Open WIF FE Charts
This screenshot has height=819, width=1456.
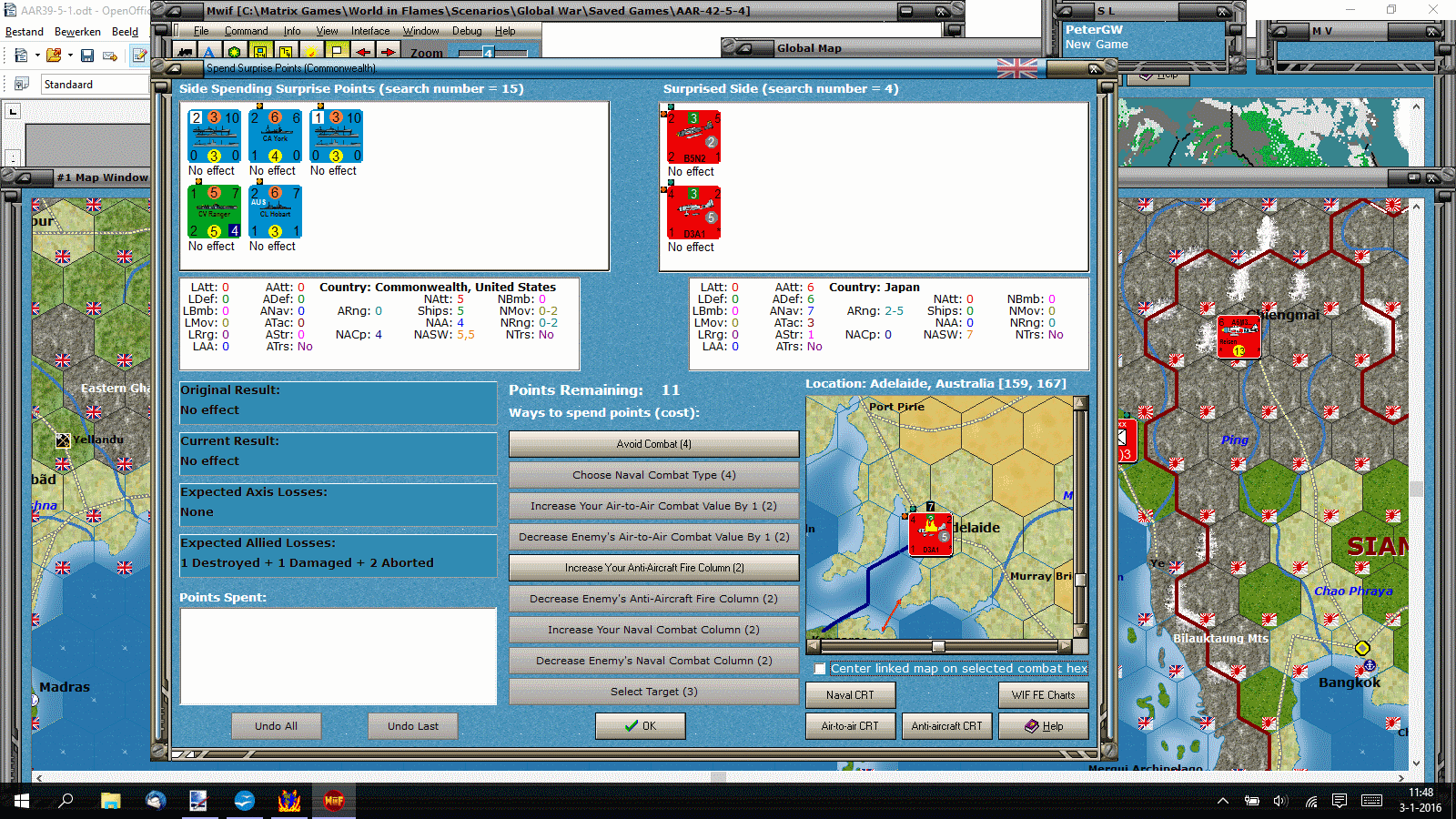point(1043,695)
